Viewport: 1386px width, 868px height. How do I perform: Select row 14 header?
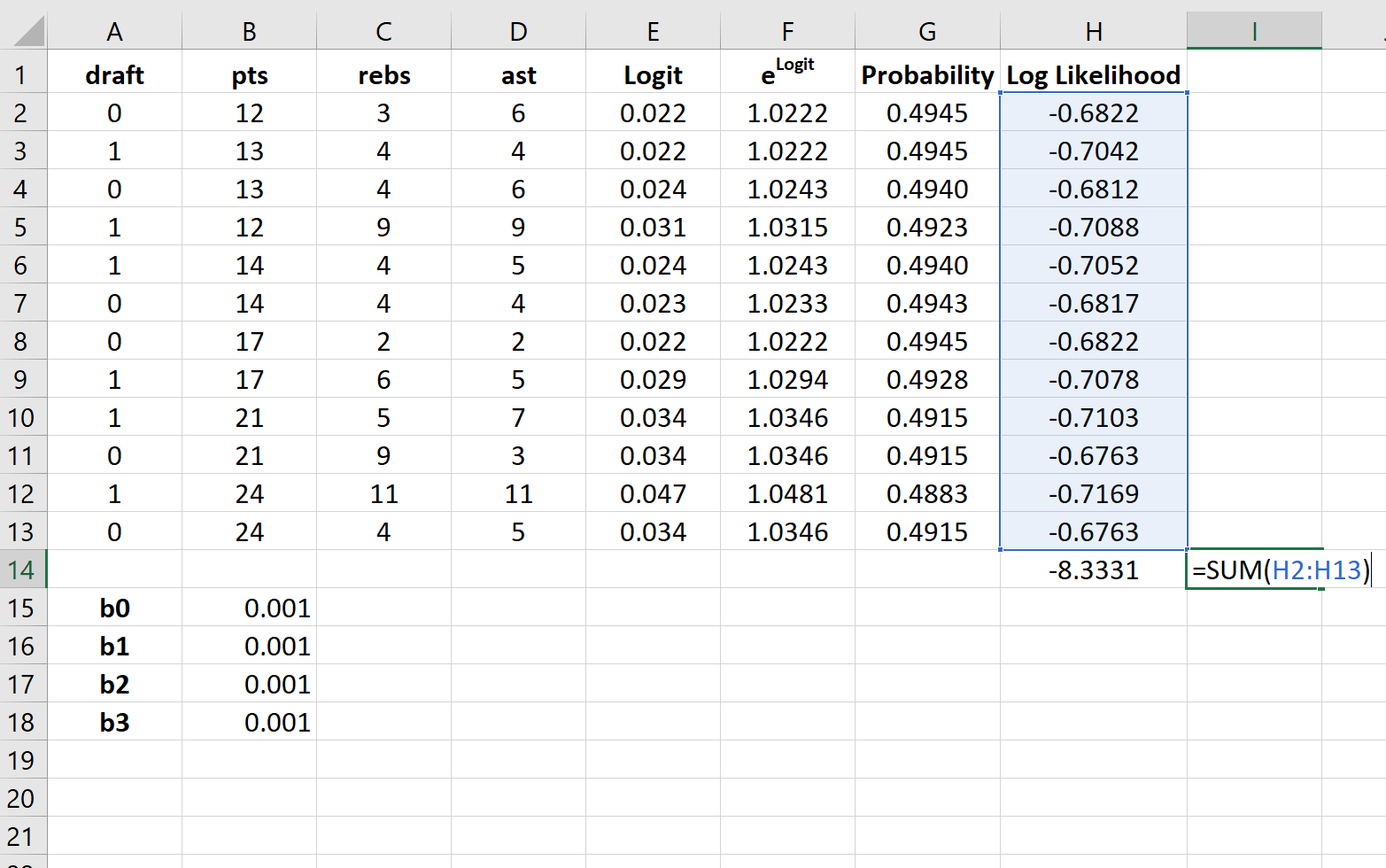click(x=22, y=570)
